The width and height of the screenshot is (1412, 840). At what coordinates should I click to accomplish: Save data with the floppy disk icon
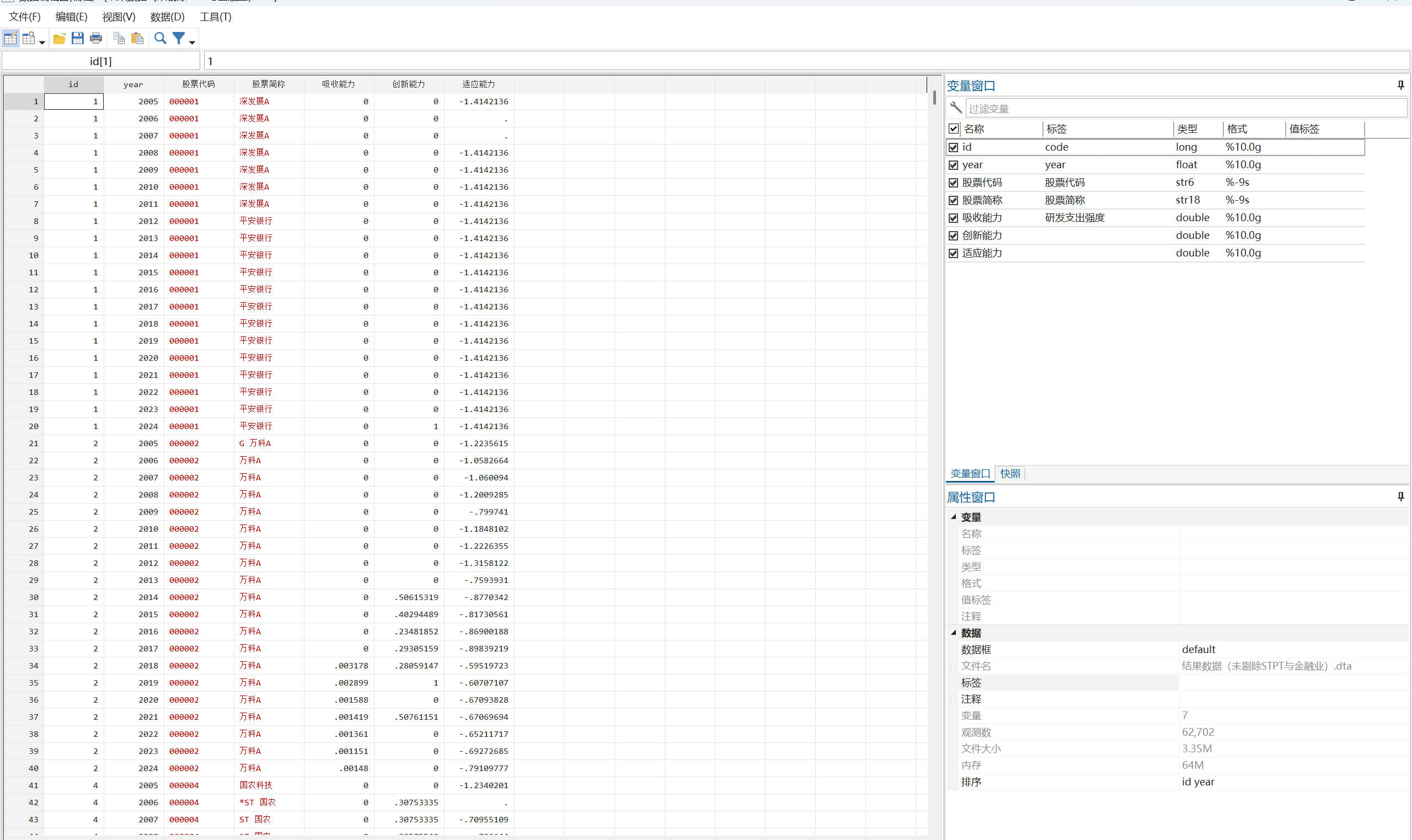click(78, 39)
